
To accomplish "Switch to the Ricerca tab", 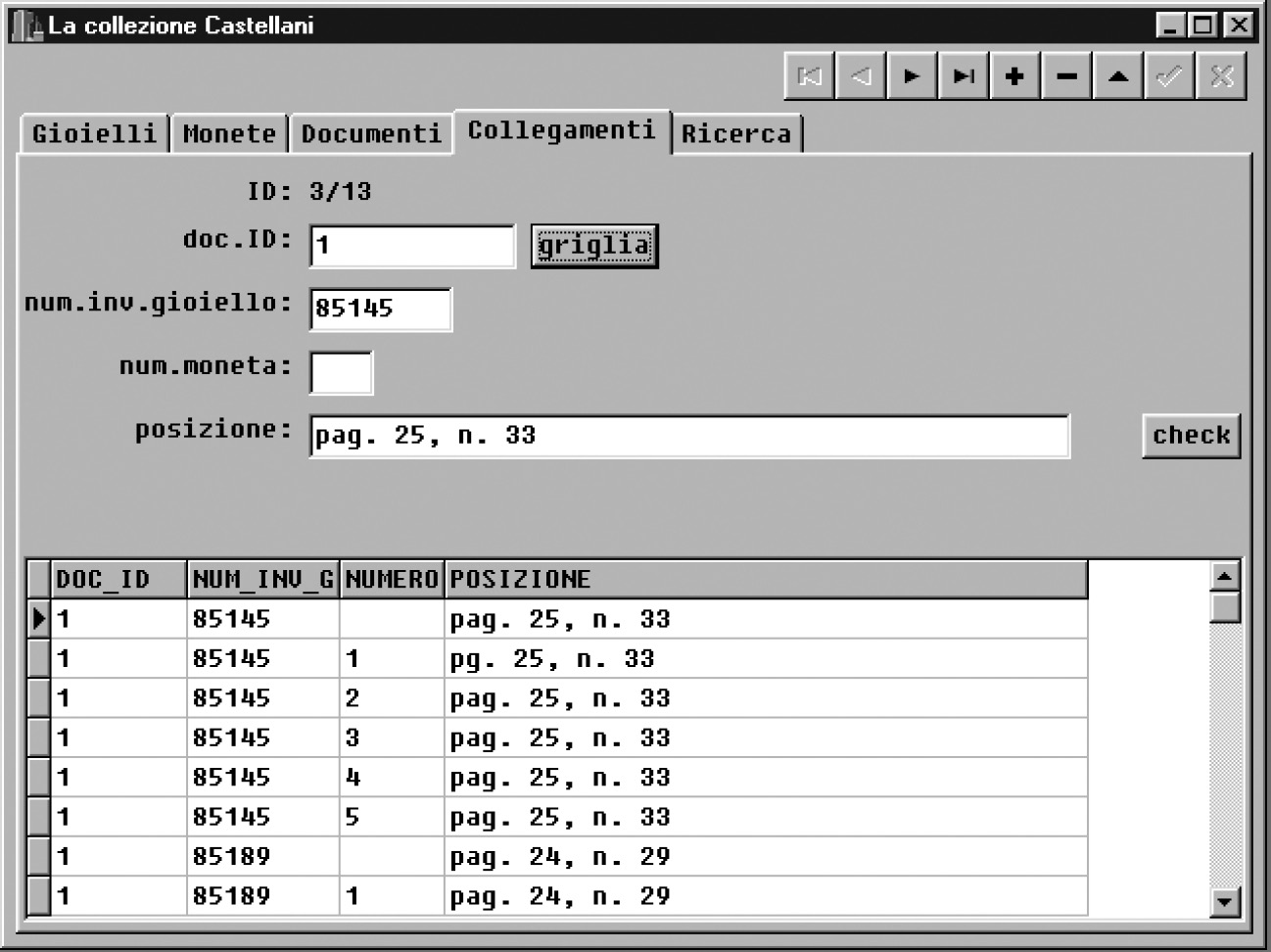I will pos(736,134).
